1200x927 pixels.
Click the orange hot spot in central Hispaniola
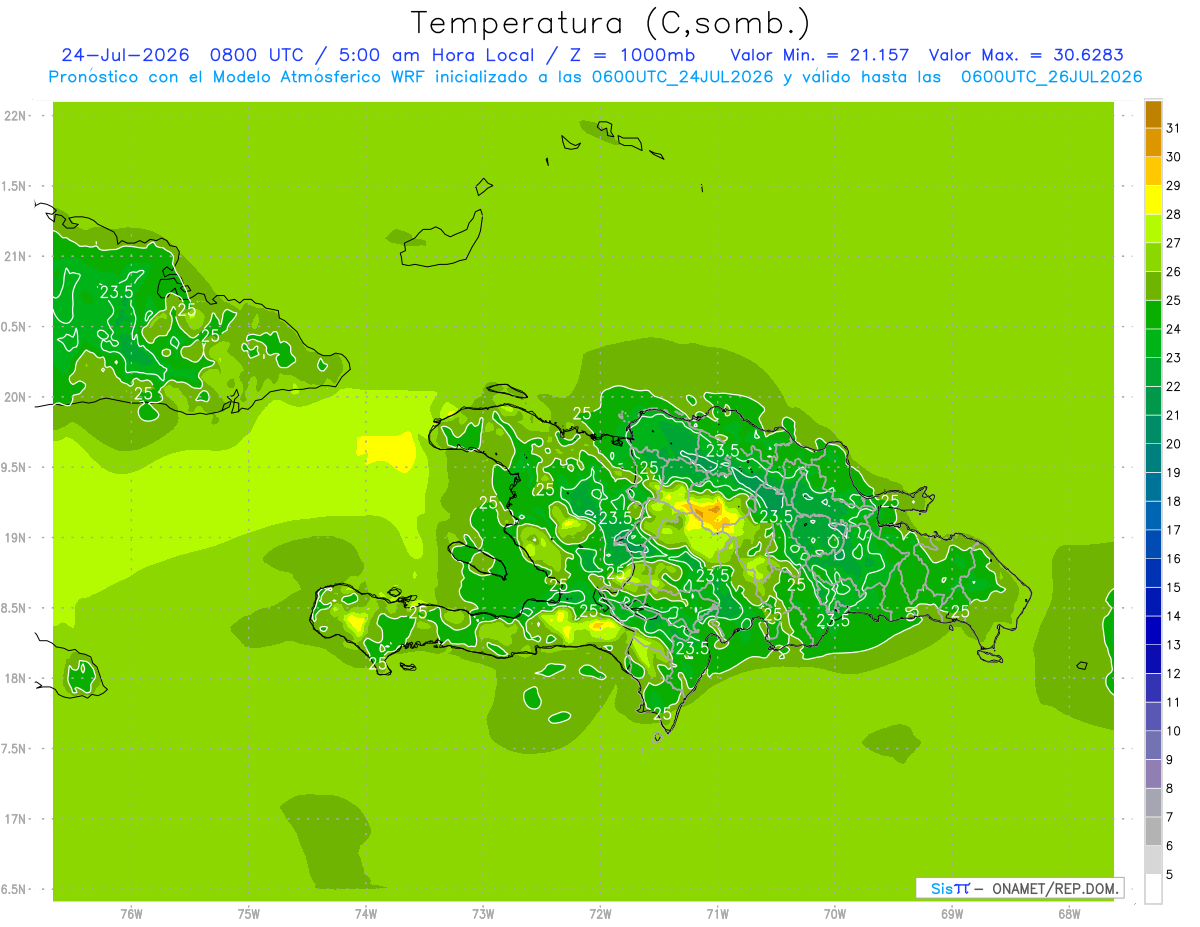point(711,514)
